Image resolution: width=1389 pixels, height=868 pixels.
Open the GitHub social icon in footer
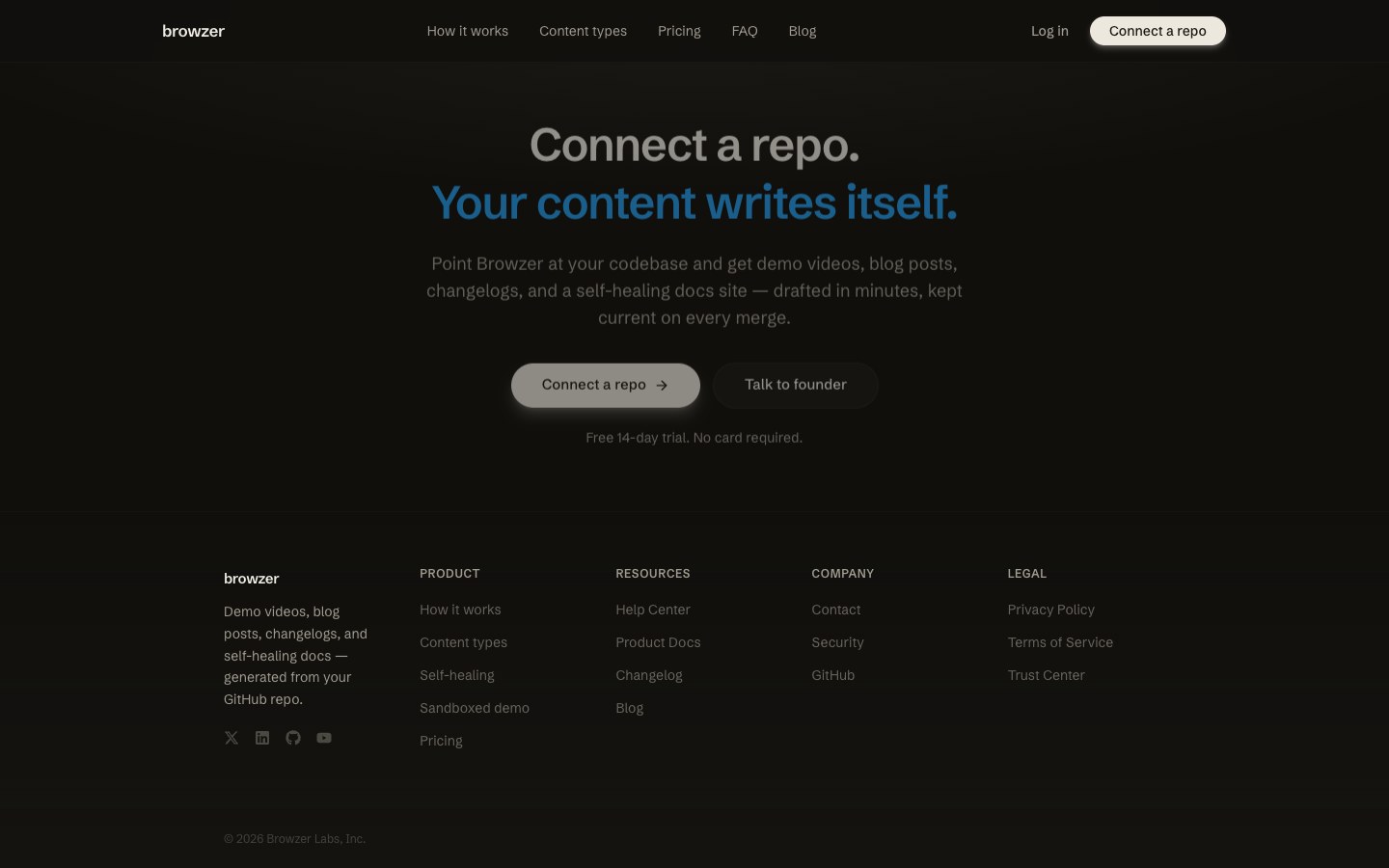coord(293,738)
